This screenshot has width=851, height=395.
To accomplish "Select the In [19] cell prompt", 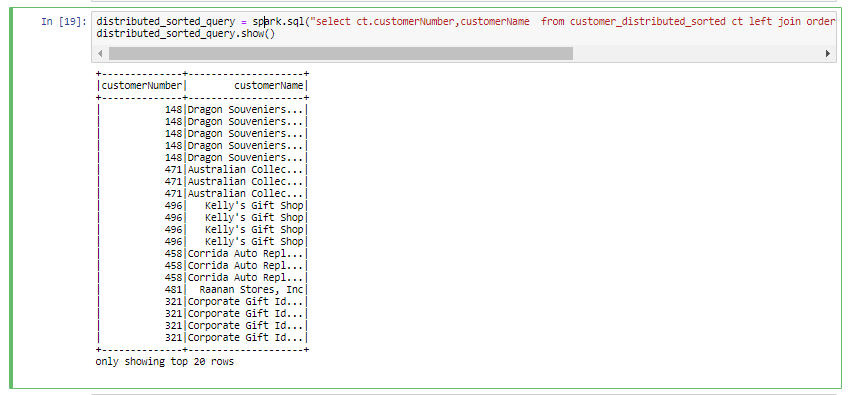I will coord(63,22).
